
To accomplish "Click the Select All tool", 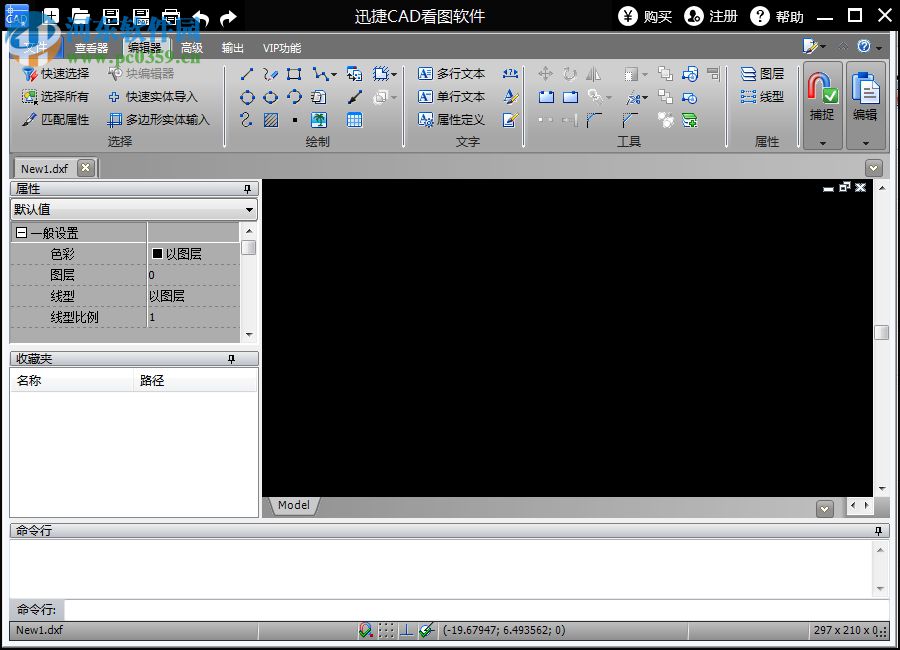I will 56,97.
